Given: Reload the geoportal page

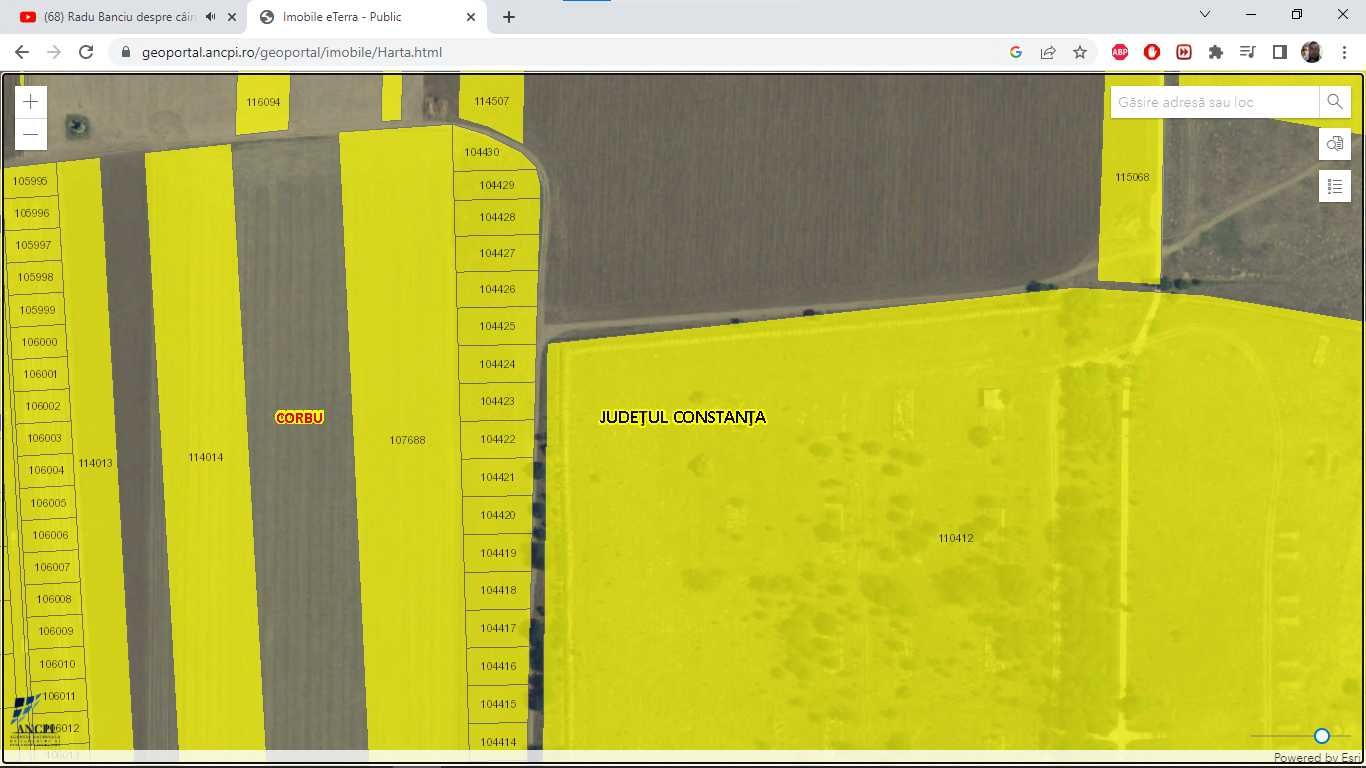Looking at the screenshot, I should 86,52.
